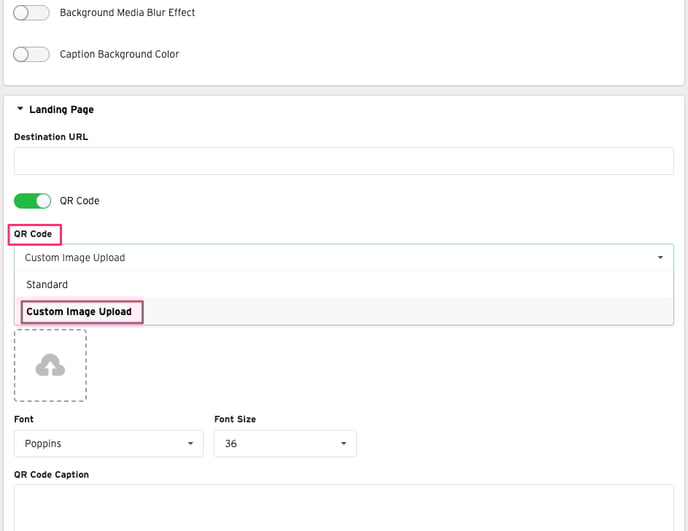
Task: Collapse the Landing Page section triangle
Action: [20, 109]
